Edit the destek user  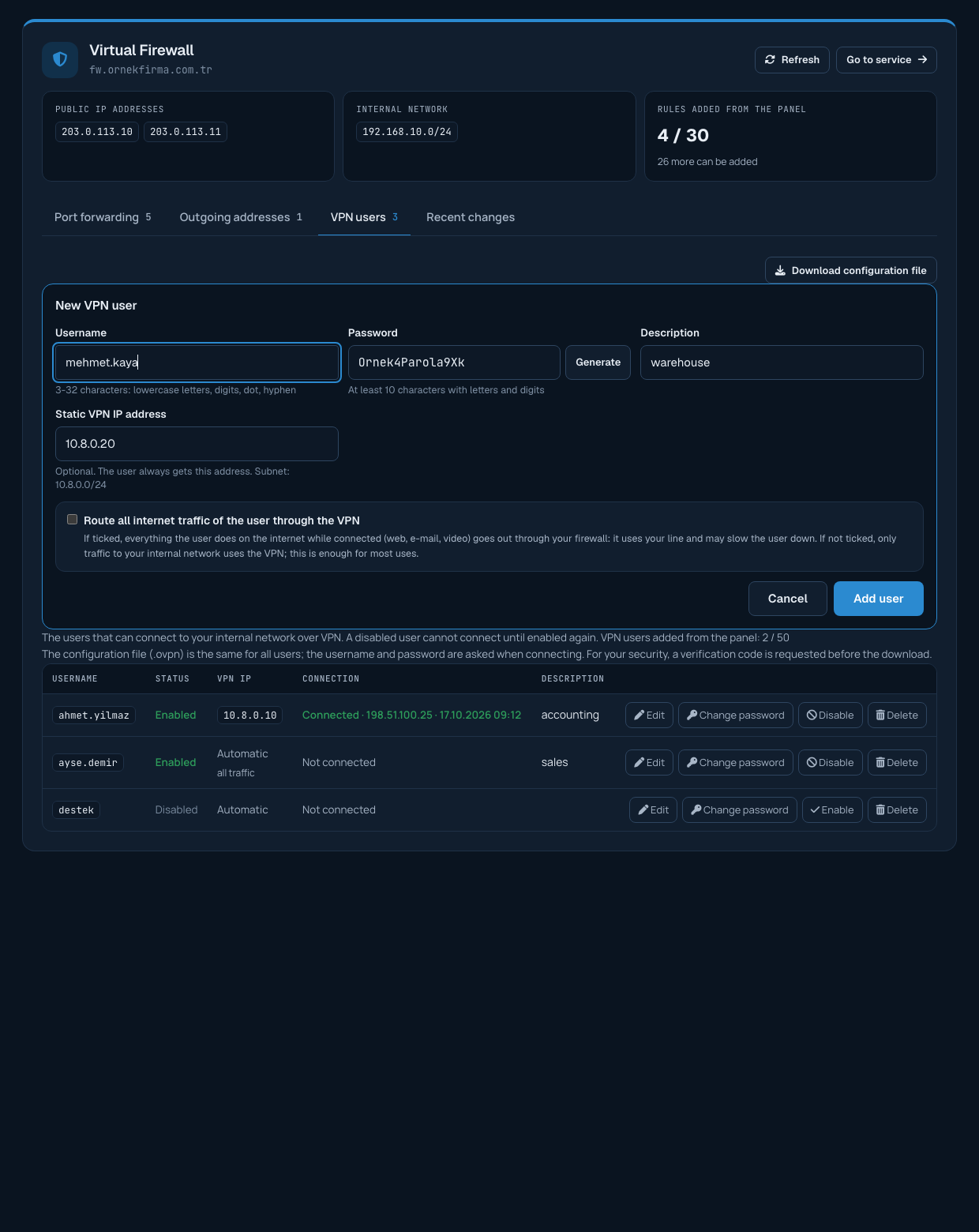(654, 810)
